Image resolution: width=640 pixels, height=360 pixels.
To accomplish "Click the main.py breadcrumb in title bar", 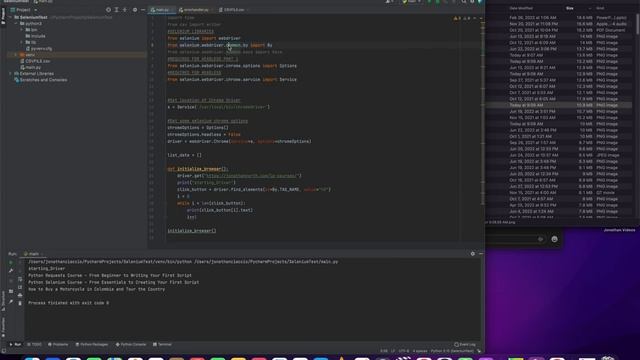I will coord(44,2).
